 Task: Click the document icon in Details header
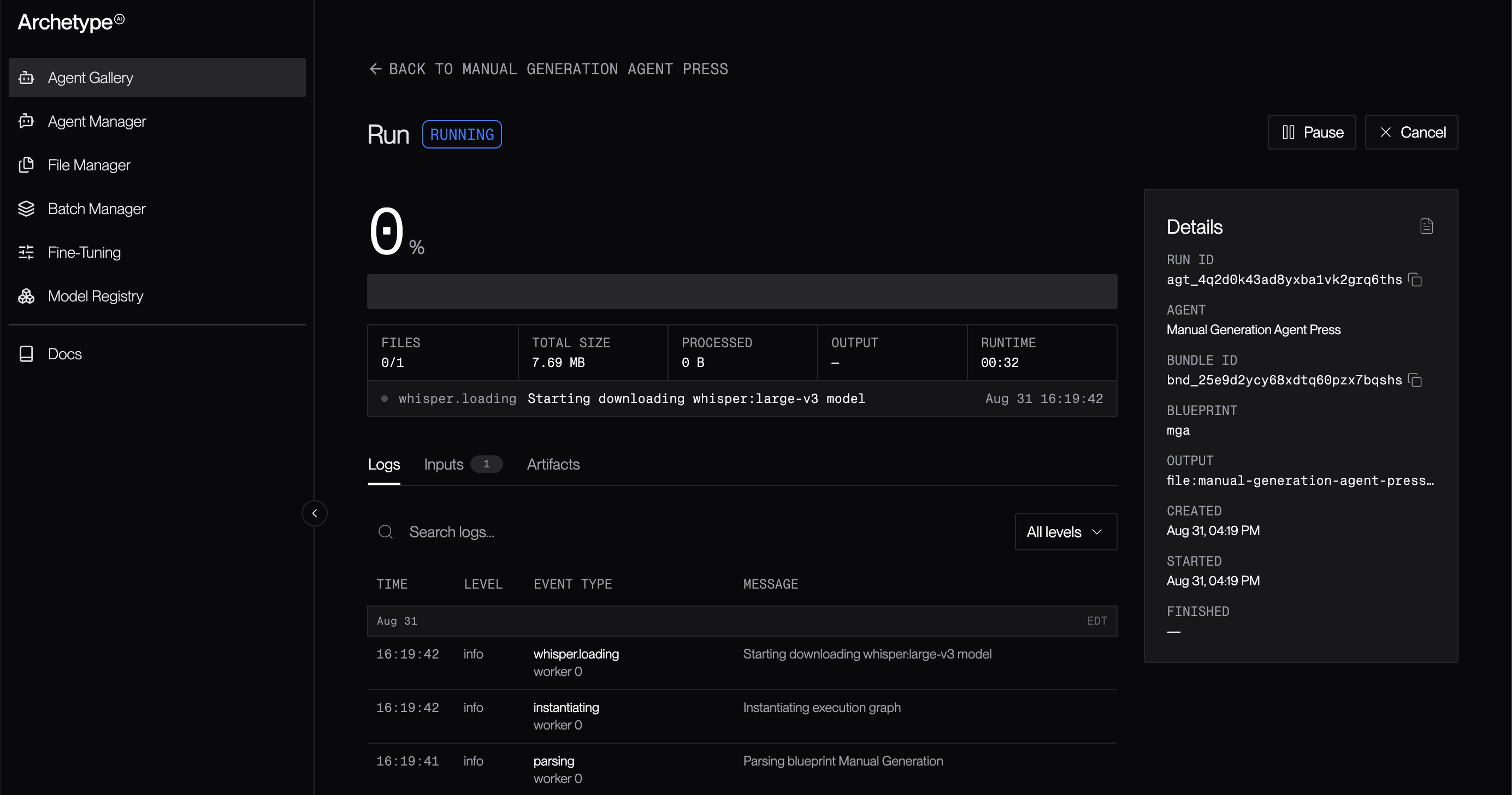pyautogui.click(x=1427, y=227)
